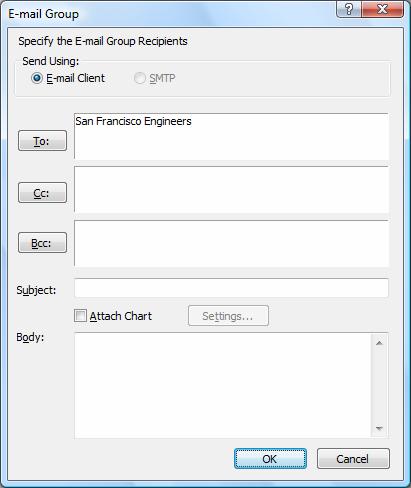Click San Francisco Engineers in To field
The width and height of the screenshot is (411, 488).
(133, 121)
